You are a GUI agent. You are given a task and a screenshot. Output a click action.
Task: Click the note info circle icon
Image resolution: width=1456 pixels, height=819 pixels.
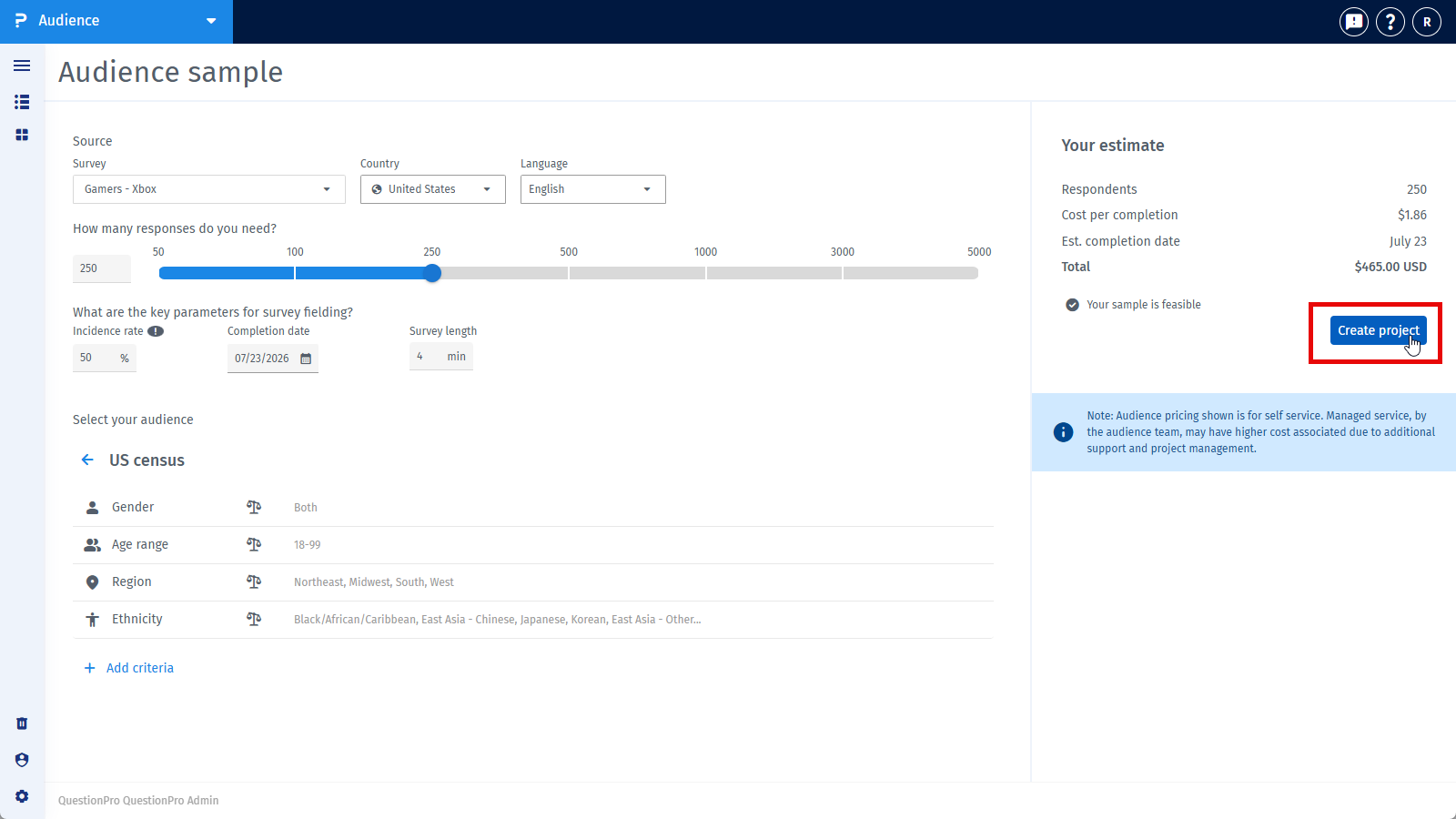click(x=1063, y=432)
